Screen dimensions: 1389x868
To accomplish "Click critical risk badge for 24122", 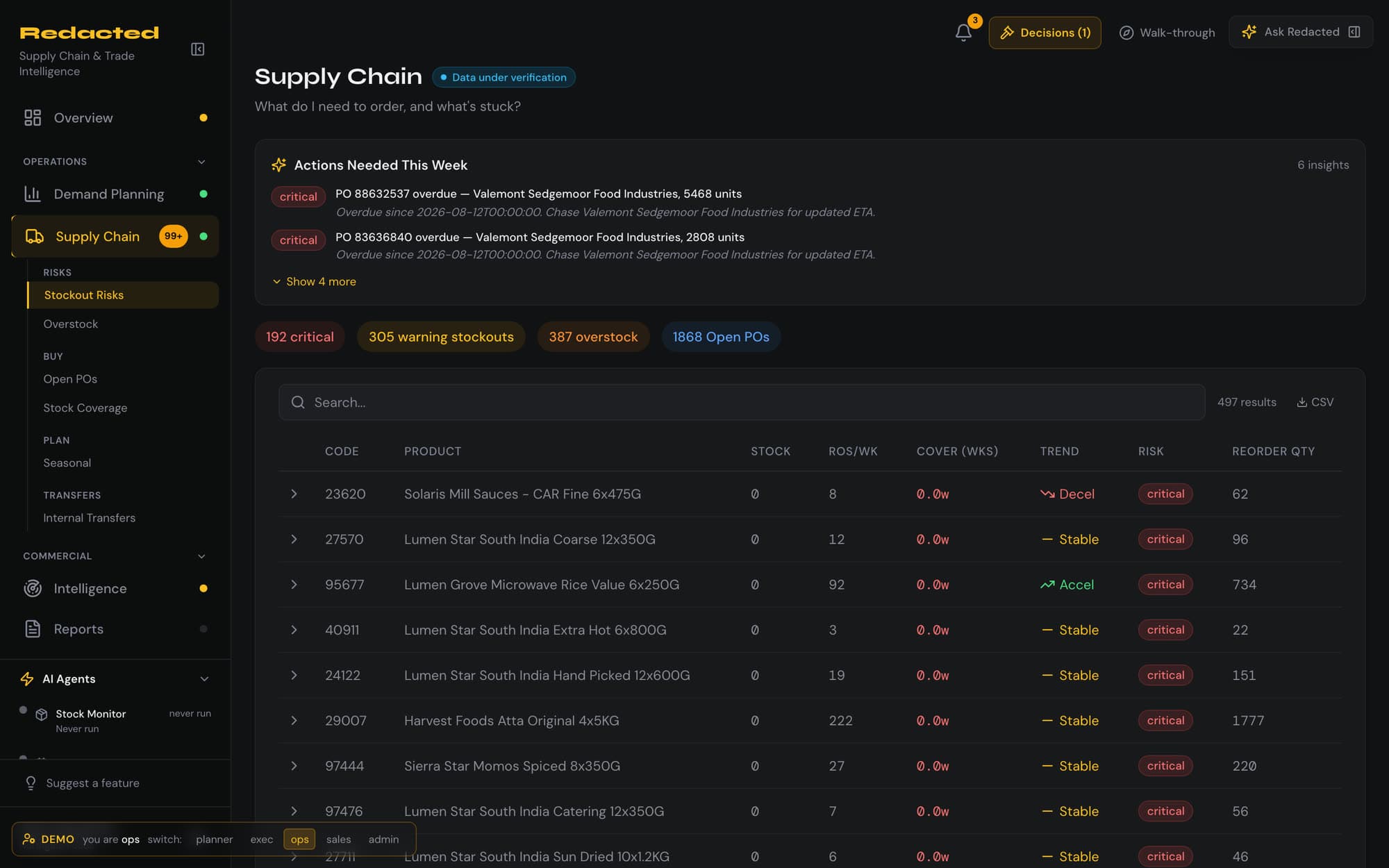I will 1165,675.
